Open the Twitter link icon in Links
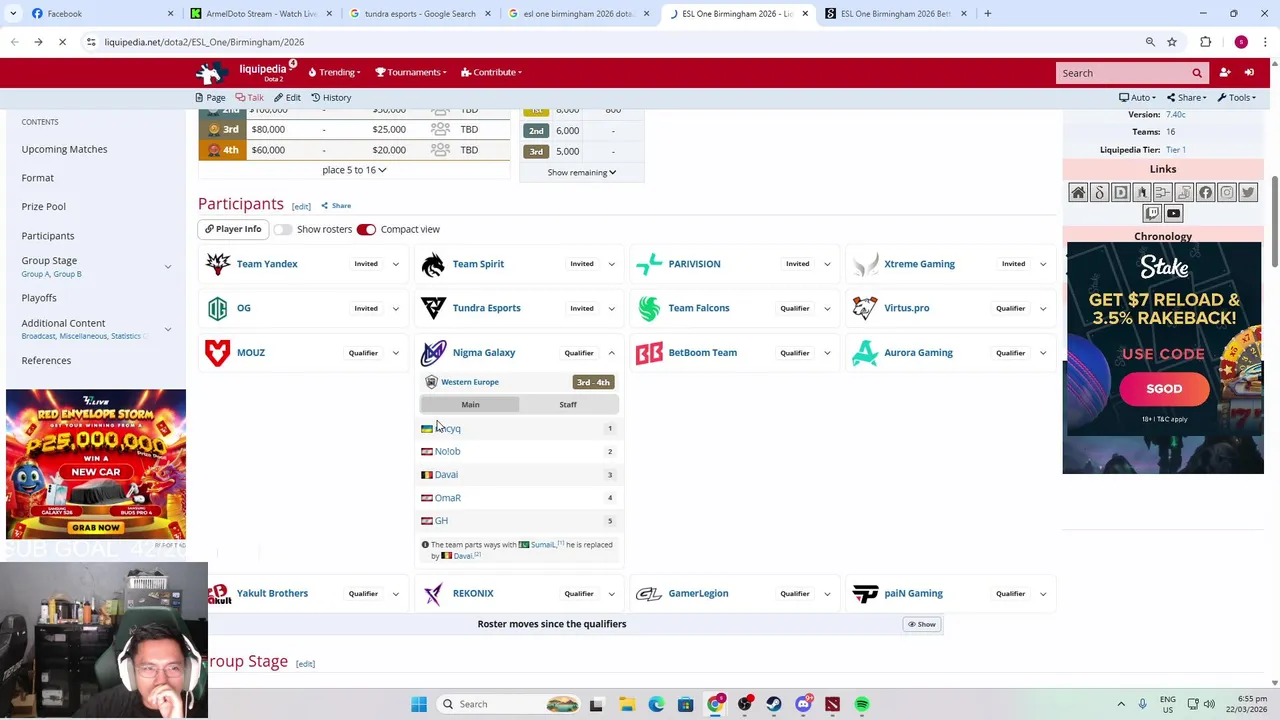 click(1248, 193)
